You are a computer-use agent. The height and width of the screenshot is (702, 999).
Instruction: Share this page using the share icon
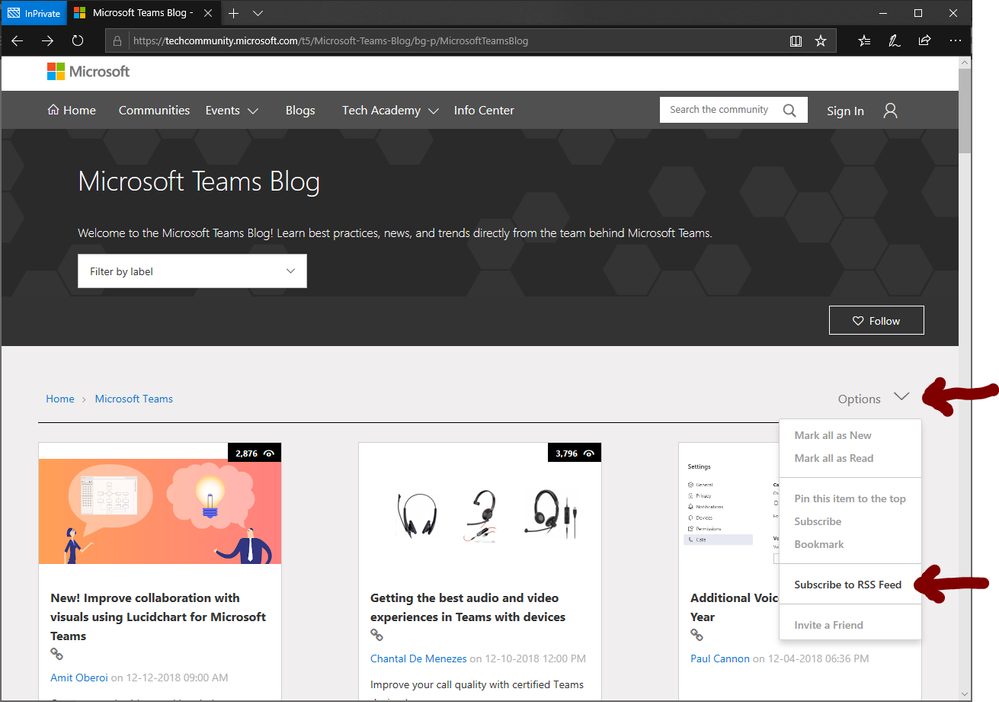pos(924,41)
